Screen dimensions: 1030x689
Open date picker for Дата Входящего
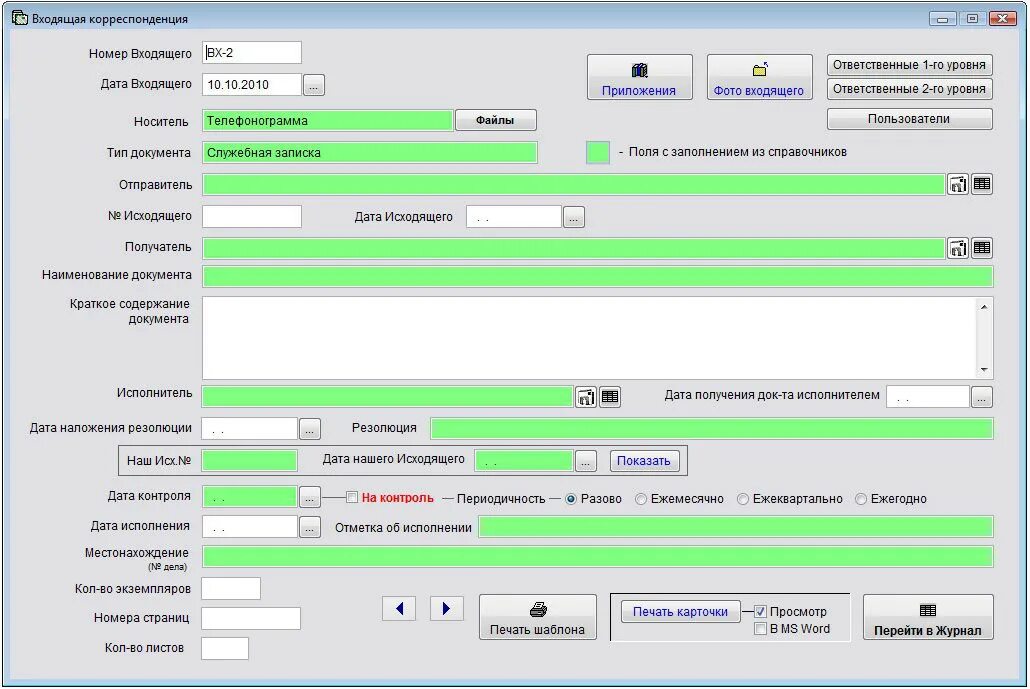click(314, 85)
